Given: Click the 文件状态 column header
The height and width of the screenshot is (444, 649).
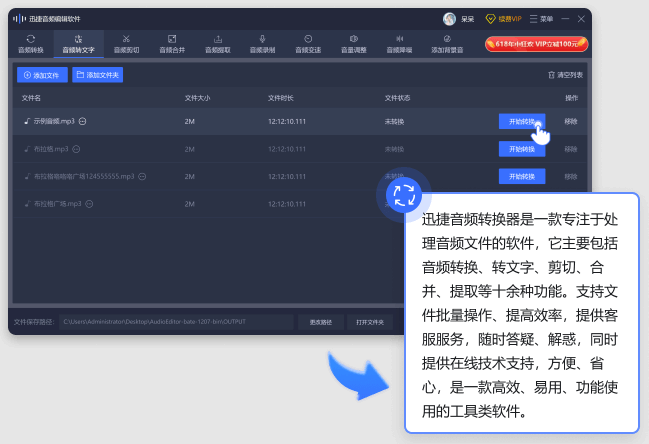Looking at the screenshot, I should 397,98.
